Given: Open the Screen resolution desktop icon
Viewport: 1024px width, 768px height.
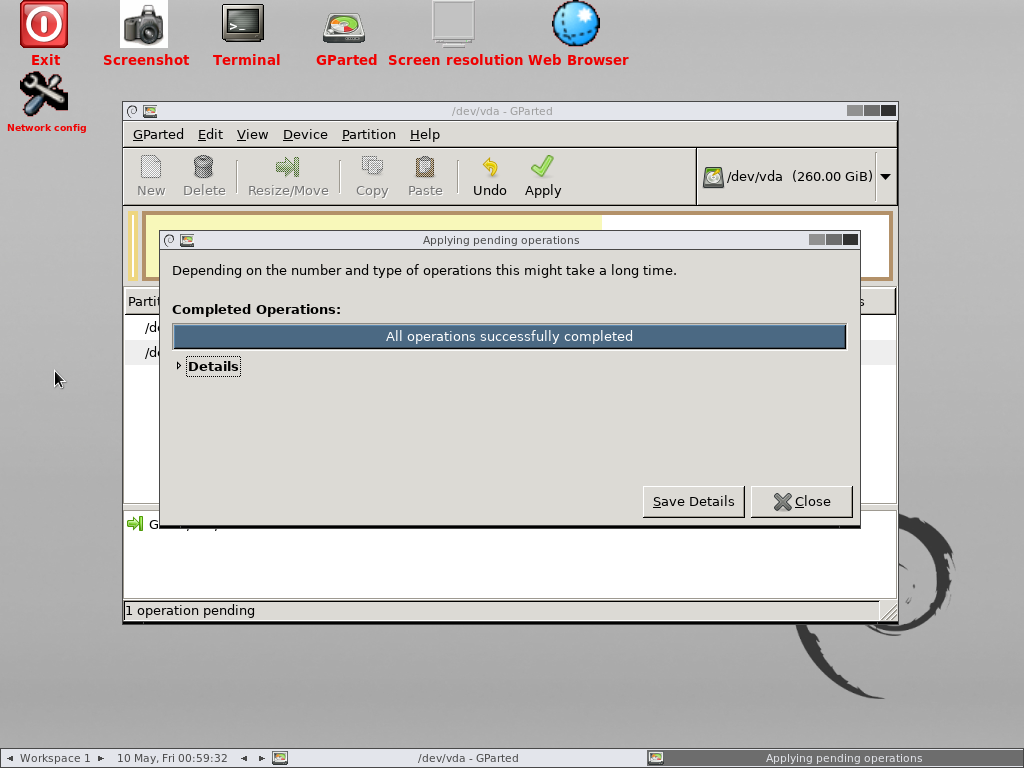Looking at the screenshot, I should tap(454, 24).
